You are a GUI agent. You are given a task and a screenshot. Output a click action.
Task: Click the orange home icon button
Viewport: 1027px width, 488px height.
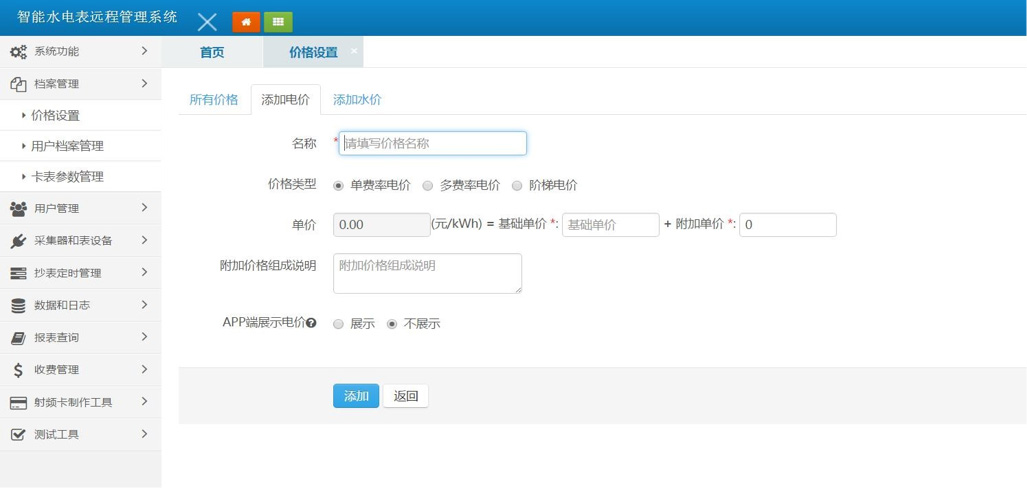(245, 21)
